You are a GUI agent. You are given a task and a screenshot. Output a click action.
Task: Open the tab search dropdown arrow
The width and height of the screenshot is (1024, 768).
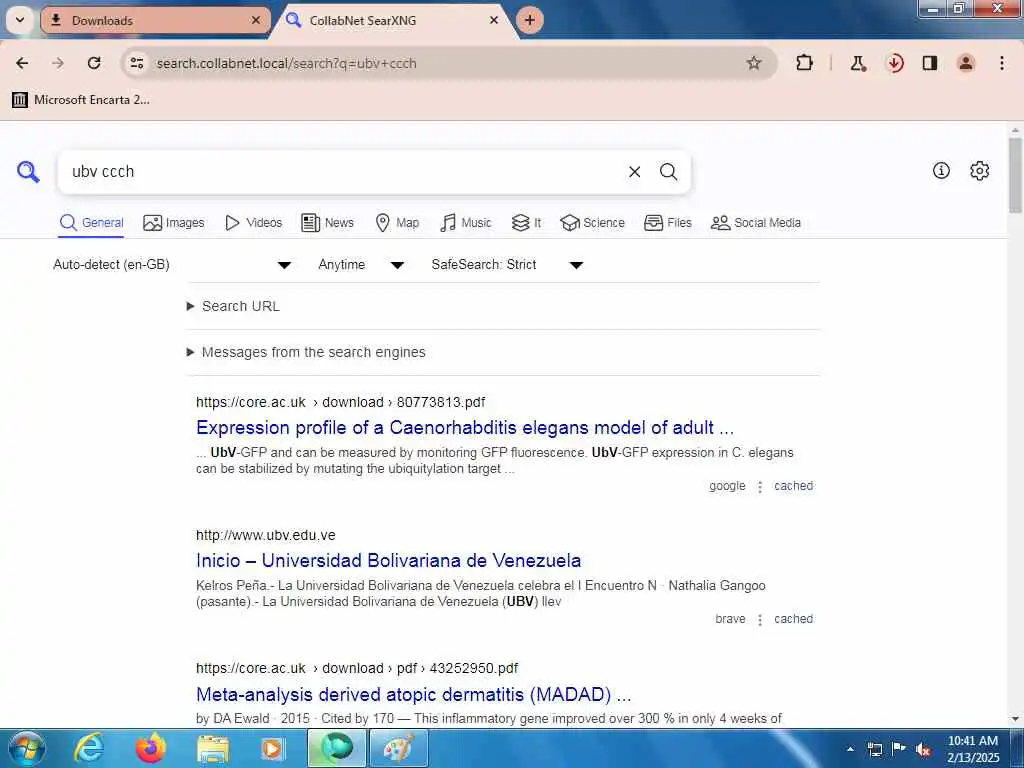point(20,20)
